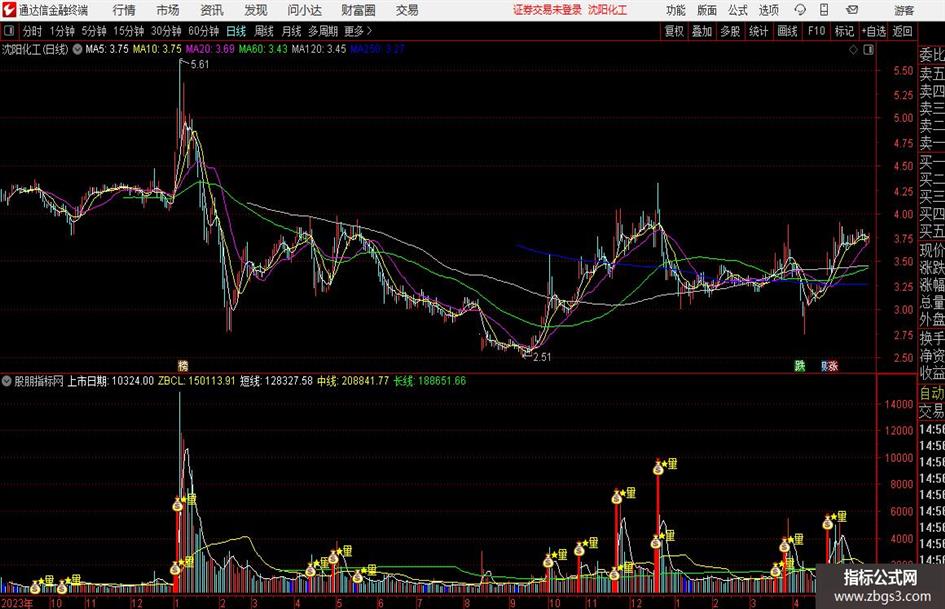Click the MA60: 3.43 green label
This screenshot has height=609, width=945.
[x=263, y=49]
